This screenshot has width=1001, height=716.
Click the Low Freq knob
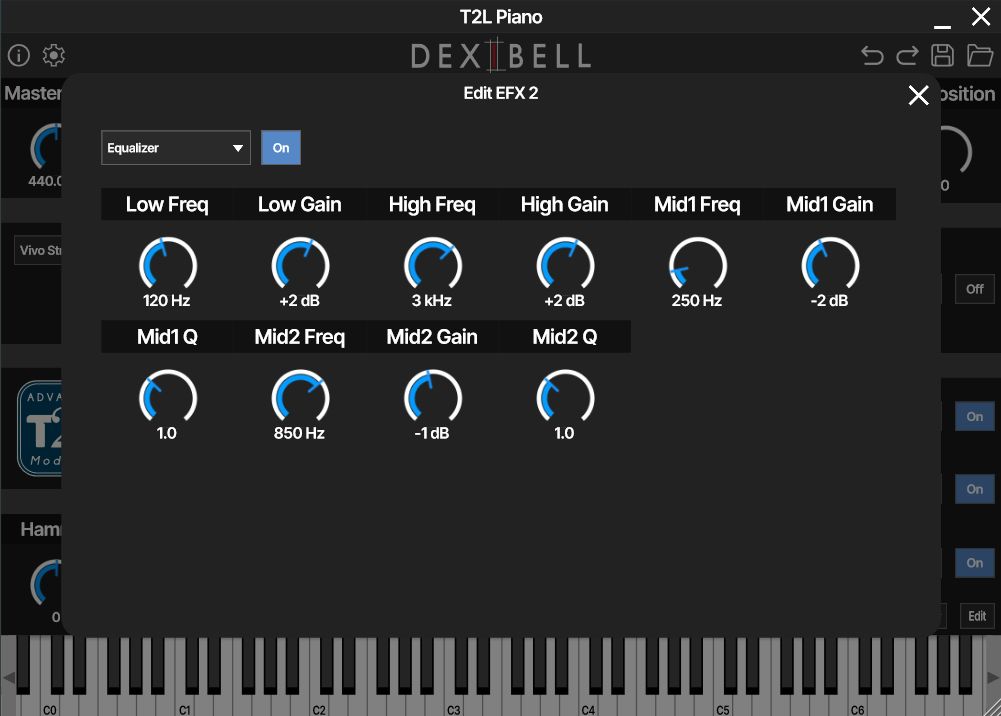pos(168,265)
